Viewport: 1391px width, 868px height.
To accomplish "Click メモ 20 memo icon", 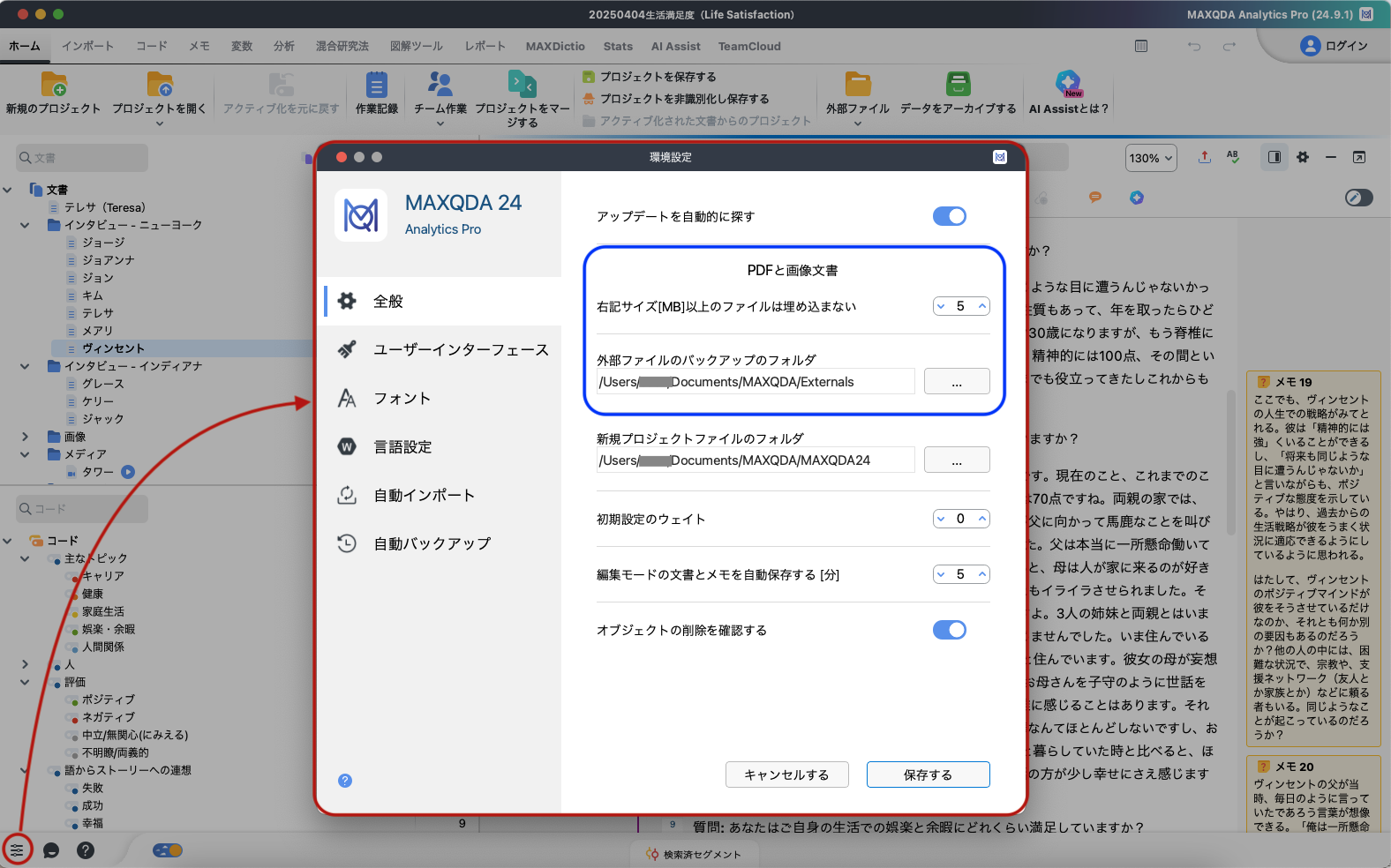I will pyautogui.click(x=1264, y=767).
